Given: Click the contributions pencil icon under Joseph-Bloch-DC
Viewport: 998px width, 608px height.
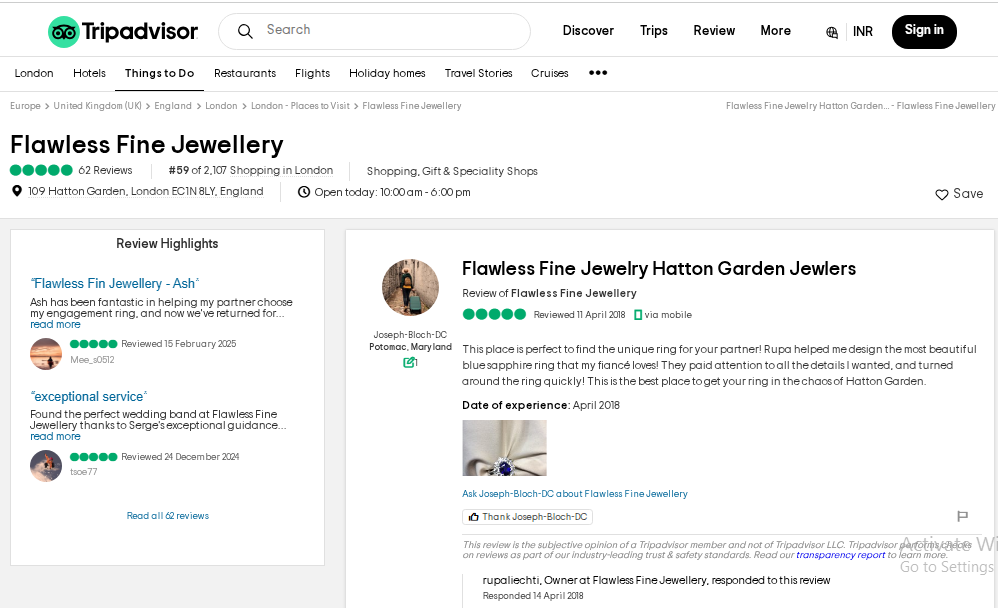Looking at the screenshot, I should (409, 362).
